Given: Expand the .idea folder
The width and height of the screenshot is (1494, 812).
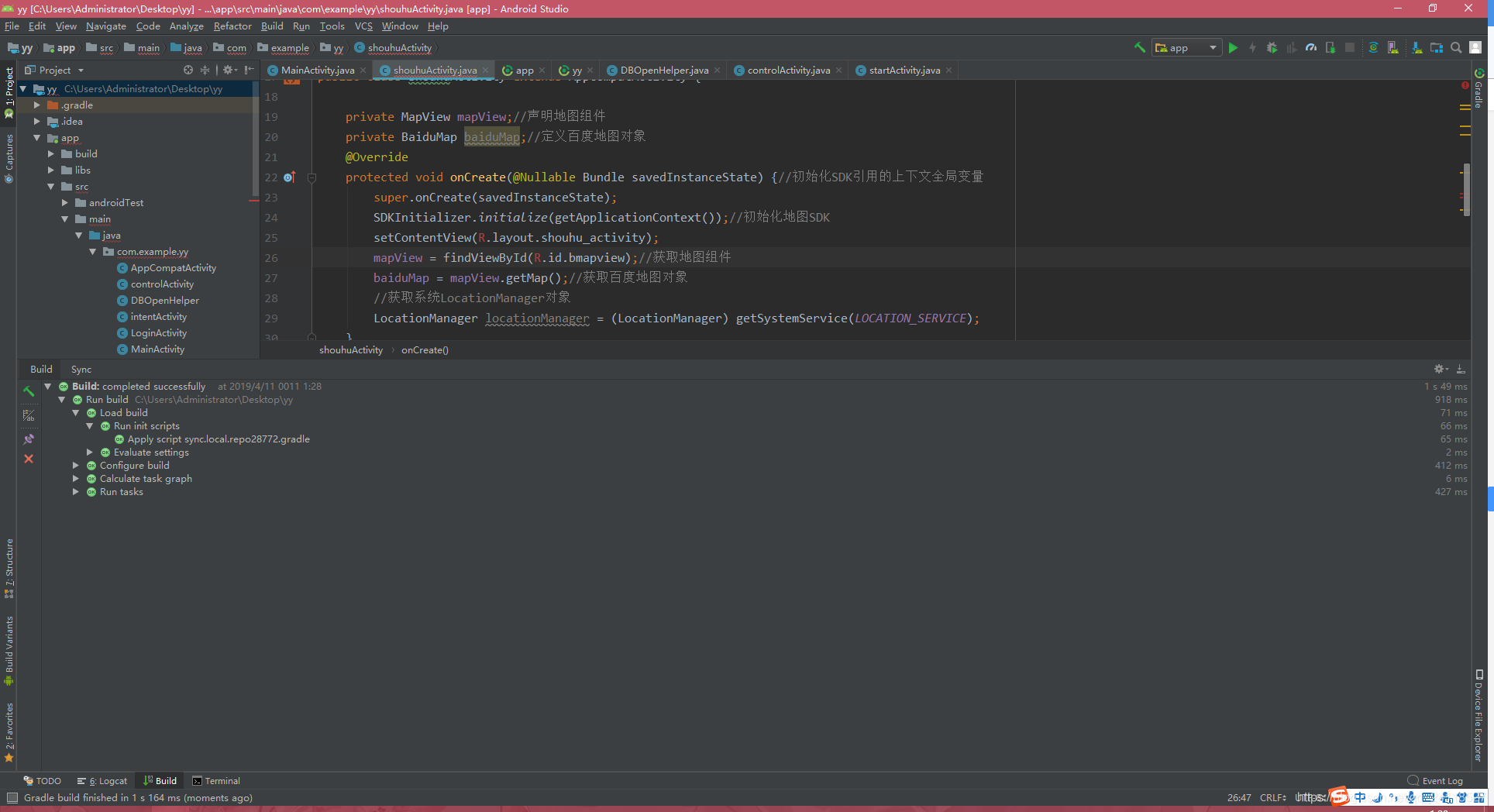Looking at the screenshot, I should [36, 121].
